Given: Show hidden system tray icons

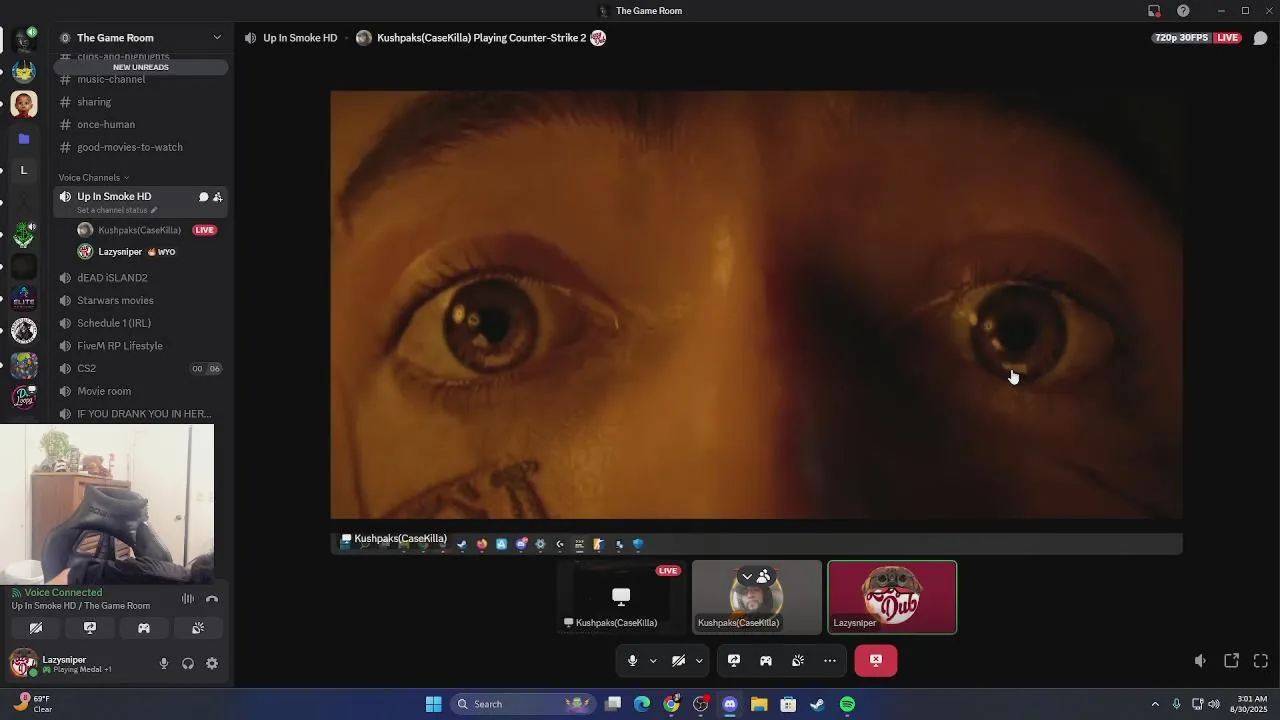Looking at the screenshot, I should click(x=1155, y=704).
